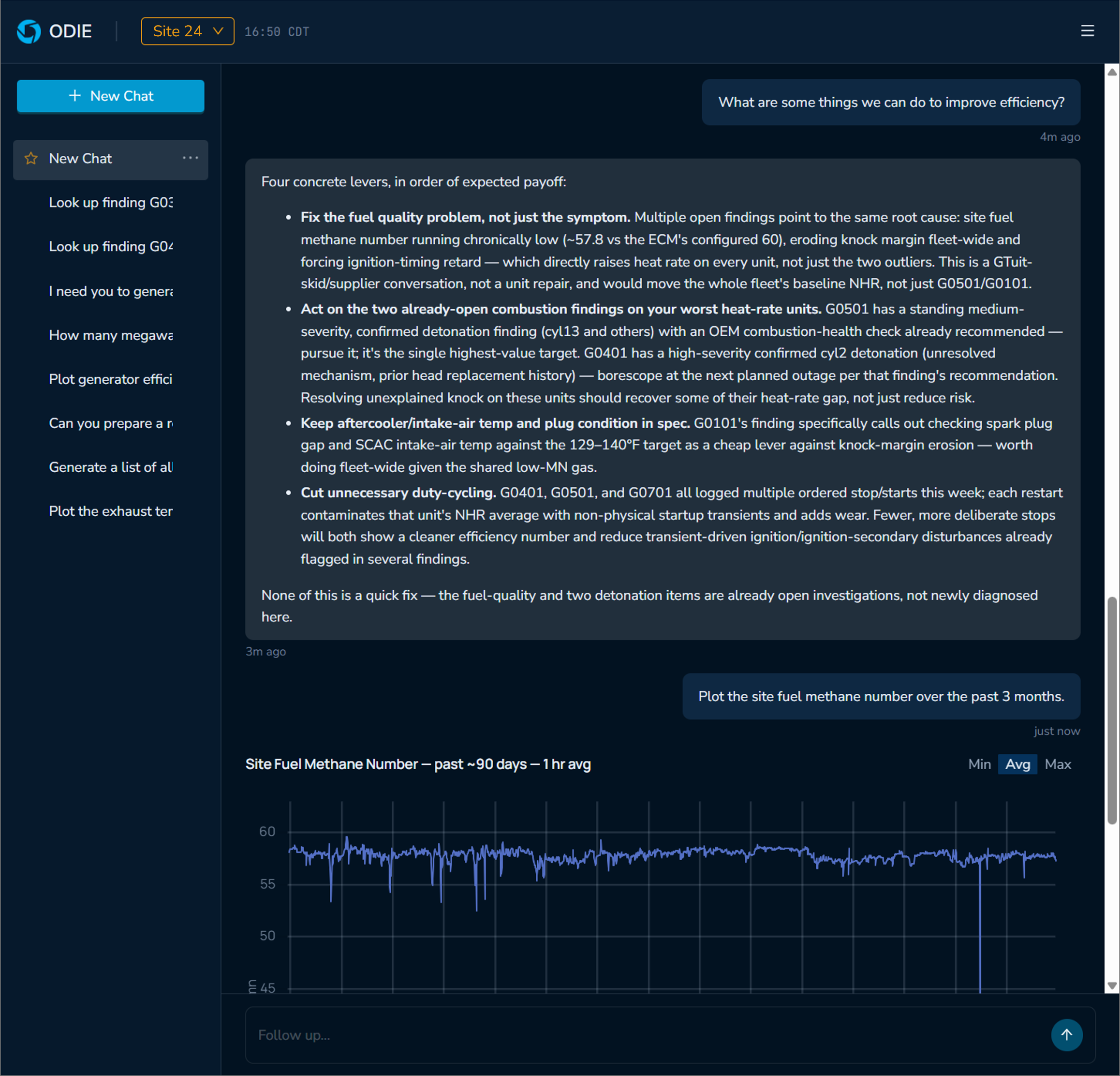The height and width of the screenshot is (1076, 1120).
Task: Open 'Generate a list of all' chat
Action: pyautogui.click(x=111, y=467)
